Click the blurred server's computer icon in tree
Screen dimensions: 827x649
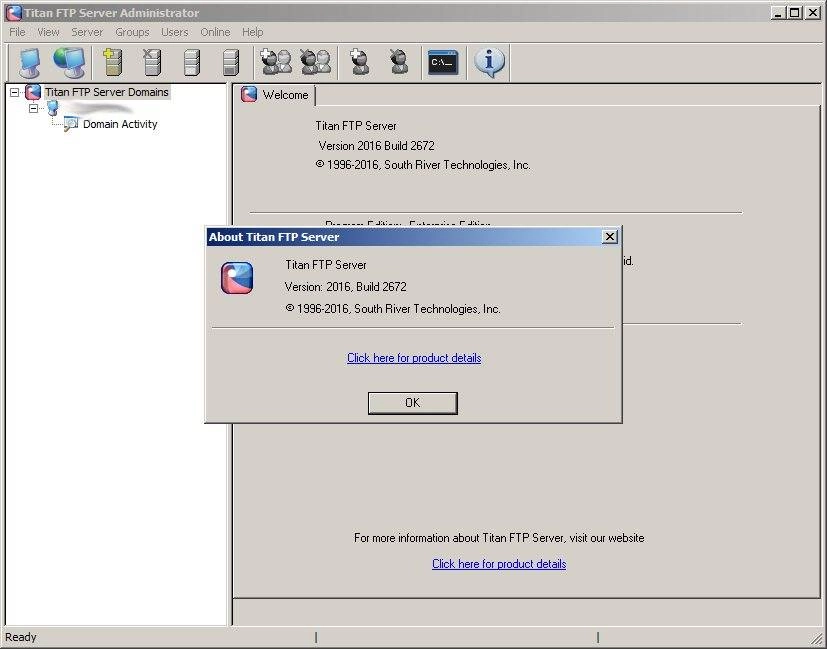click(52, 108)
